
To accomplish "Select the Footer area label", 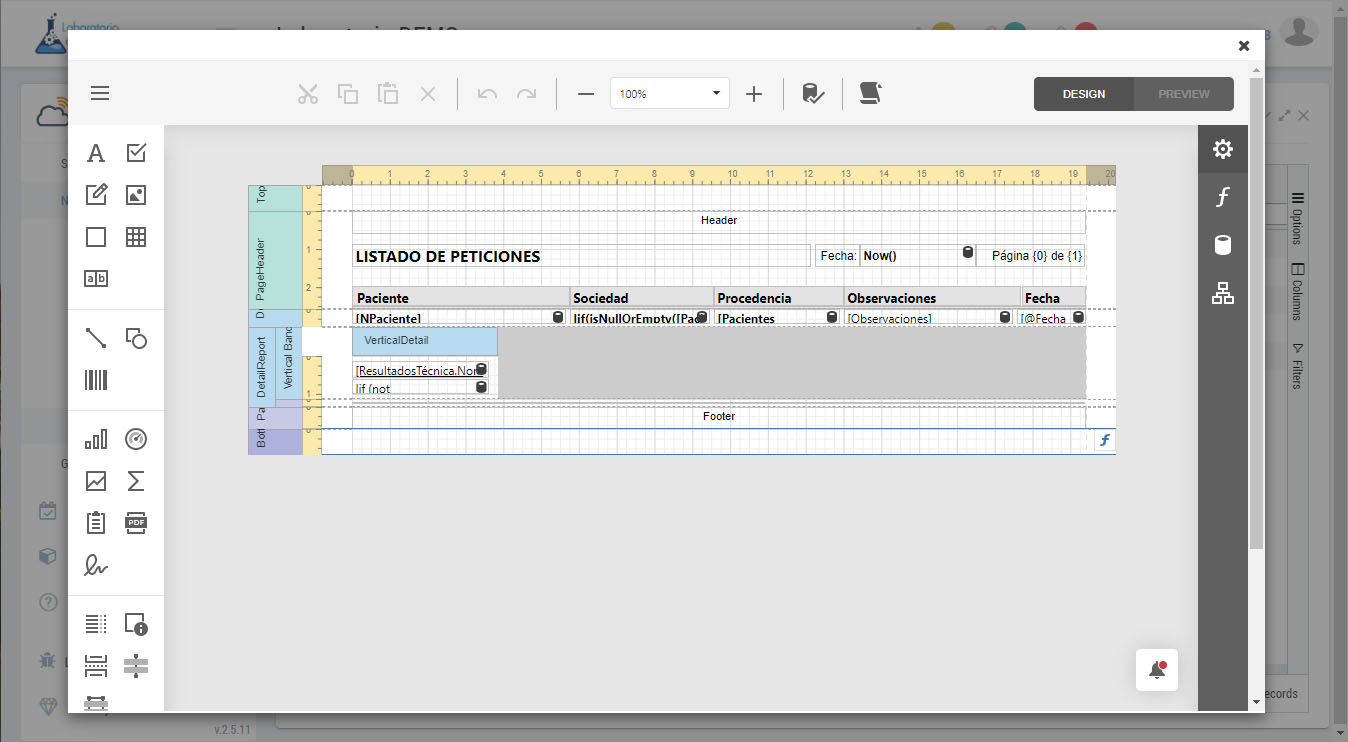I will [719, 416].
